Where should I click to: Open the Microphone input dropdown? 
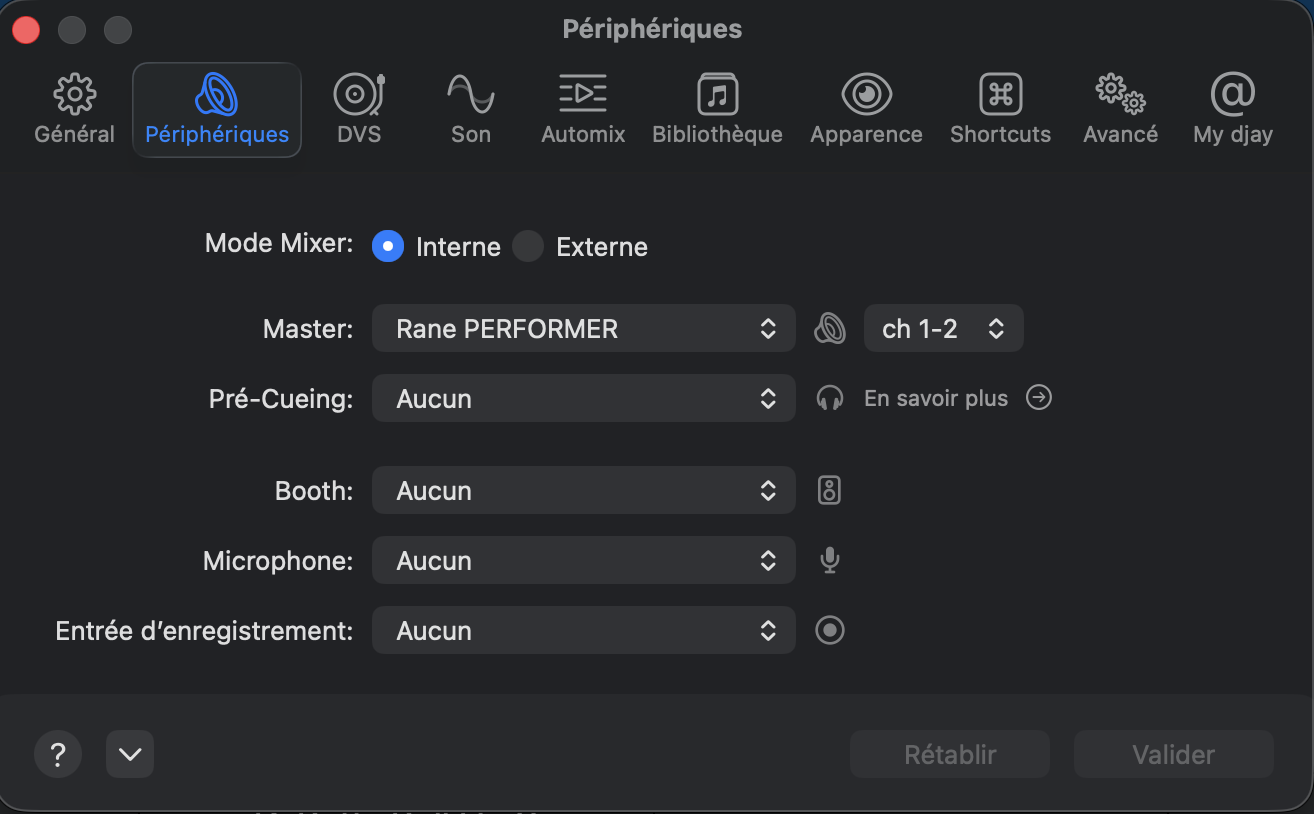583,561
